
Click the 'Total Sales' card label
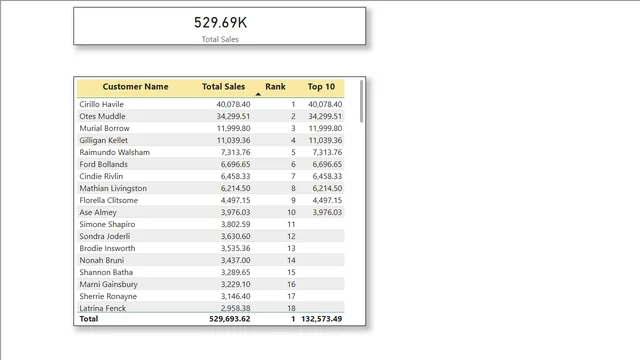pos(220,39)
